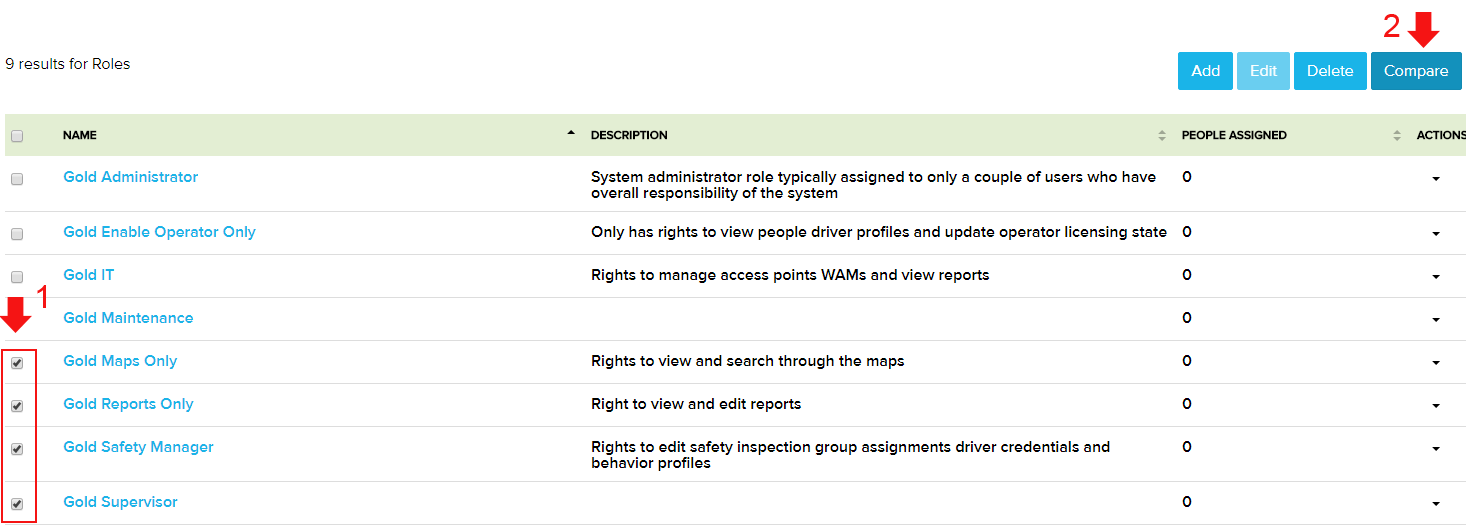Click the Compare button

pyautogui.click(x=1415, y=71)
